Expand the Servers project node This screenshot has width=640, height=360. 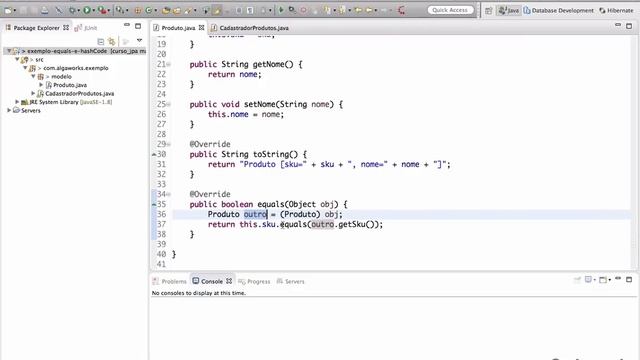point(9,110)
